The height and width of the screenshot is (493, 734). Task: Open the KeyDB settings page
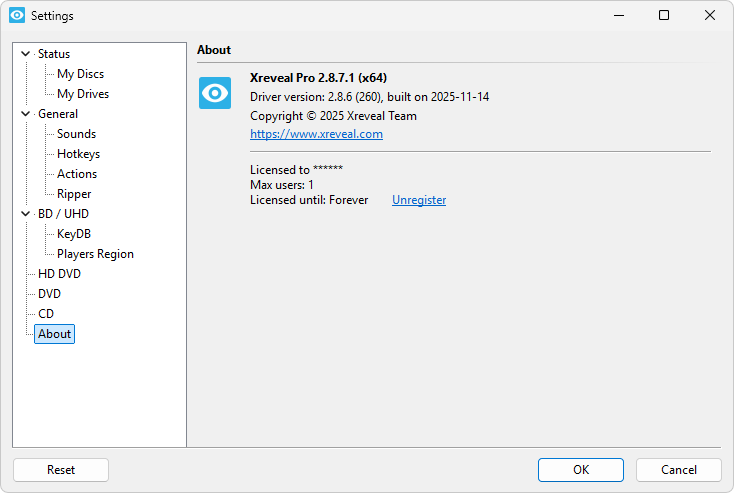click(74, 234)
